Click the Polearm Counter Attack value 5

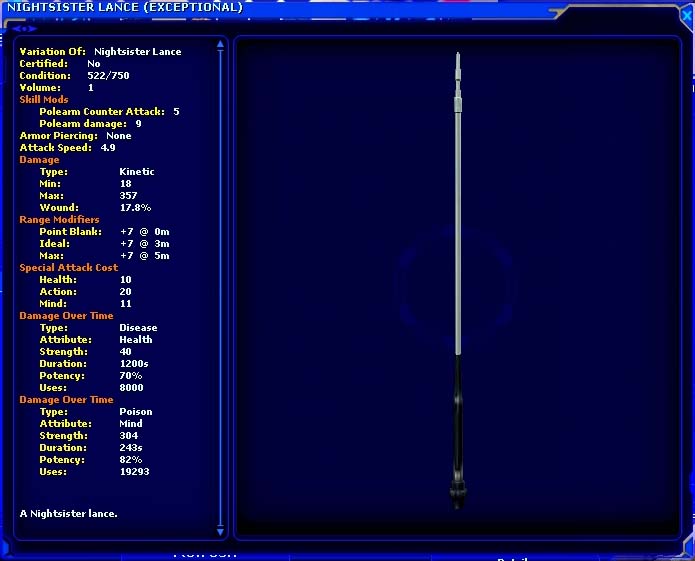click(176, 111)
